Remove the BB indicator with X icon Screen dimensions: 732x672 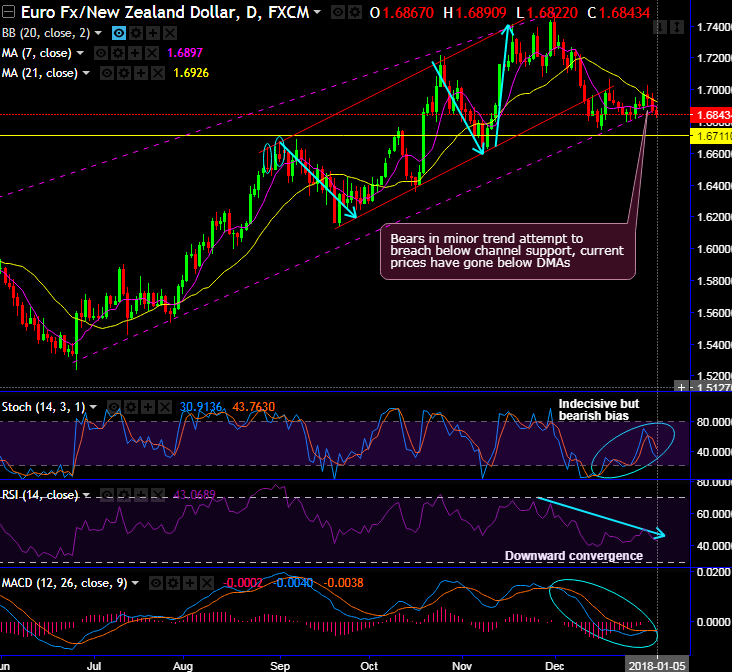pos(170,33)
